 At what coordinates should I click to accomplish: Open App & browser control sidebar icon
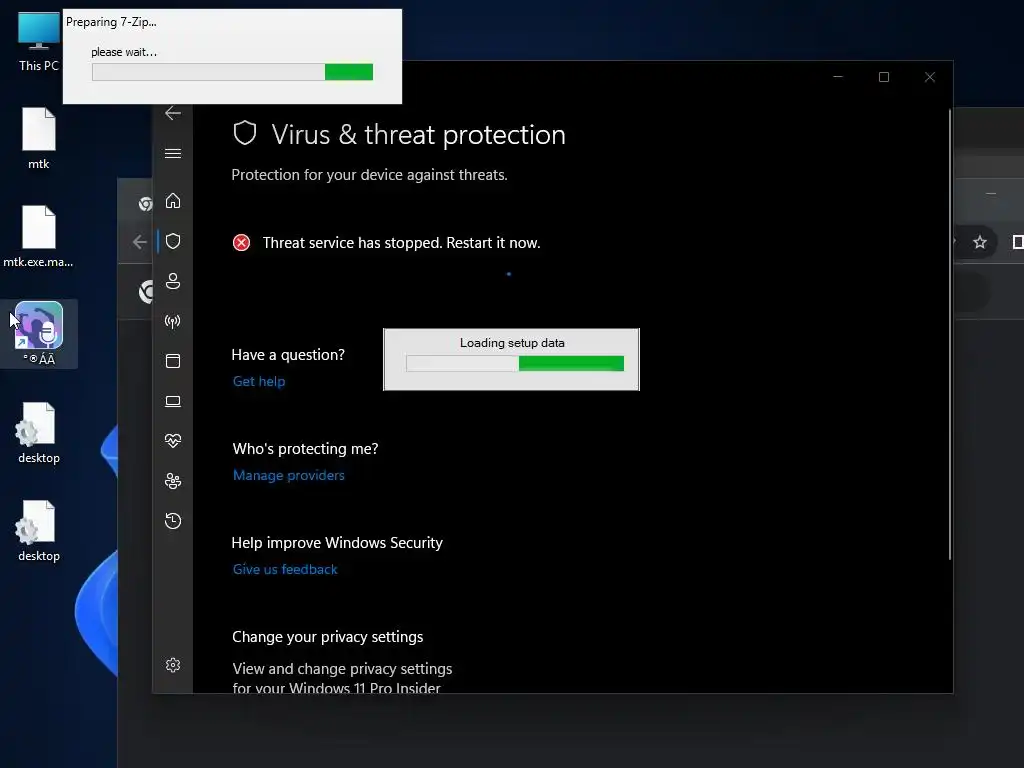coord(172,361)
